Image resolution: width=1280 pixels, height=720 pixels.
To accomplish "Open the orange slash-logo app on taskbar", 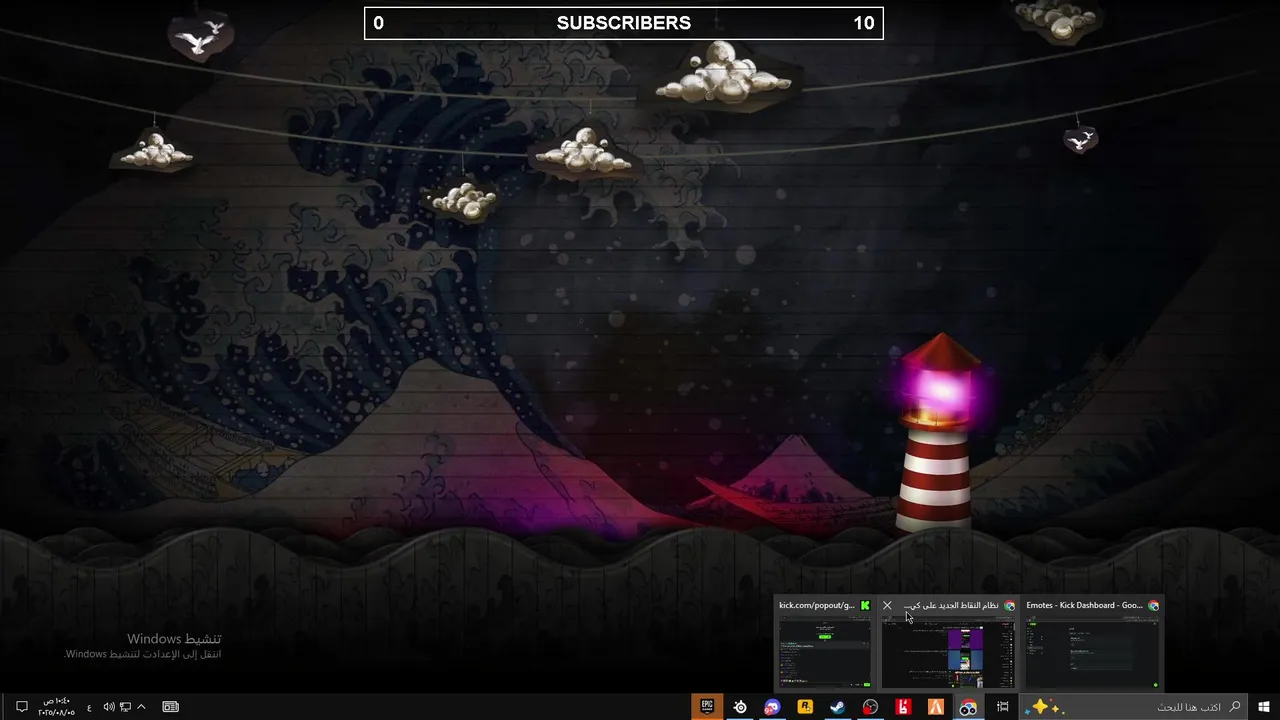I will (935, 707).
